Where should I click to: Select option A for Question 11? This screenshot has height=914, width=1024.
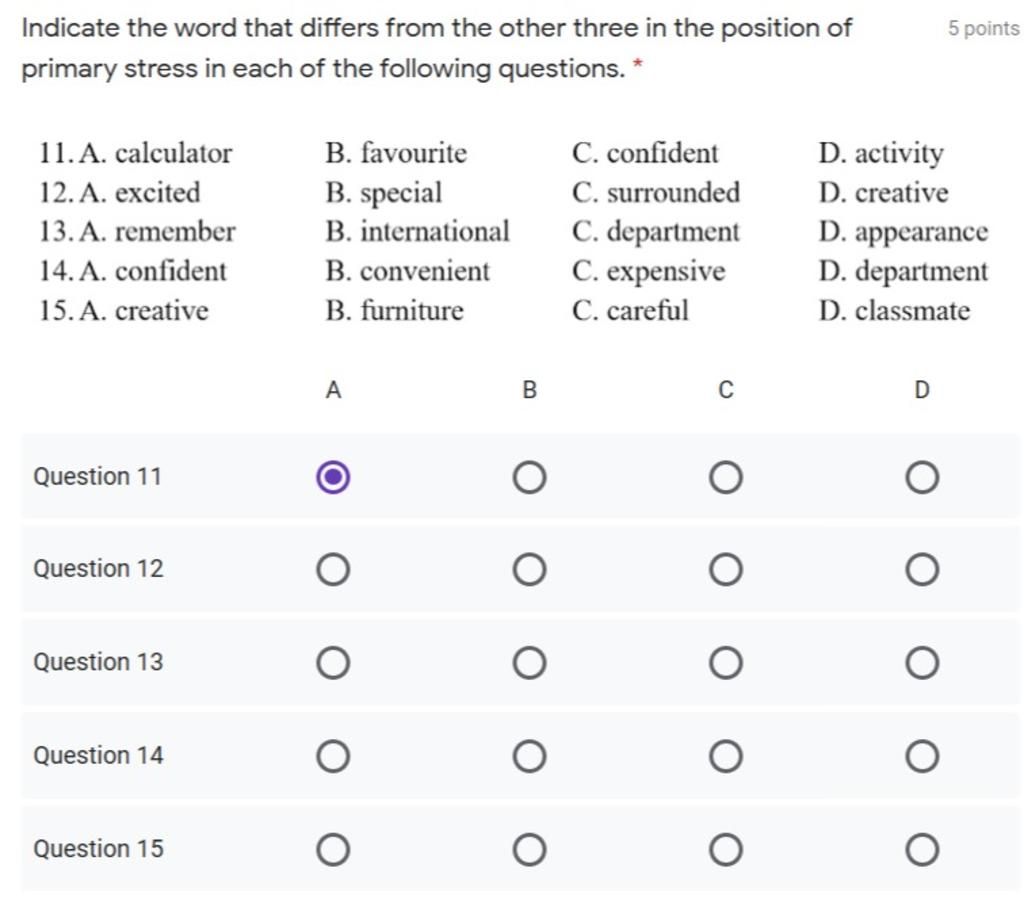tap(333, 477)
